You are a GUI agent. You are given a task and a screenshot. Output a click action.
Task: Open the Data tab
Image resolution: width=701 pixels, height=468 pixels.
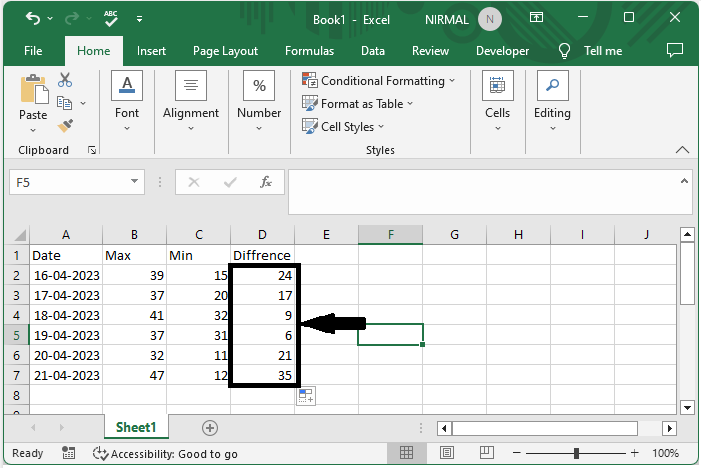point(373,51)
